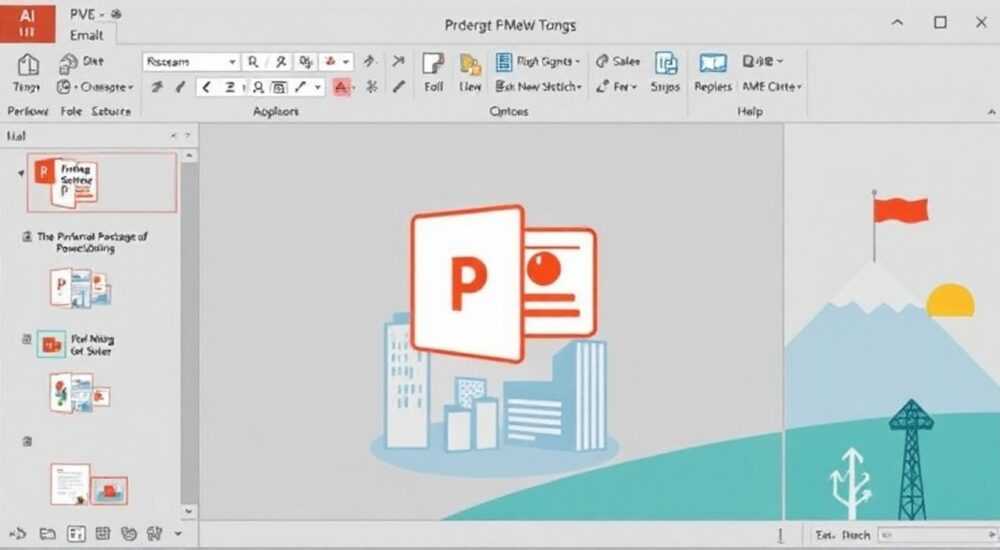This screenshot has width=1000, height=550.
Task: Click the person icon in second toolbar row
Action: click(x=258, y=87)
